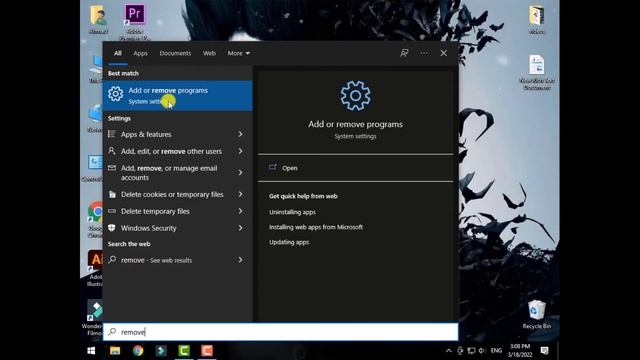Open File Explorer from the taskbar
Image resolution: width=640 pixels, height=360 pixels.
coord(115,351)
